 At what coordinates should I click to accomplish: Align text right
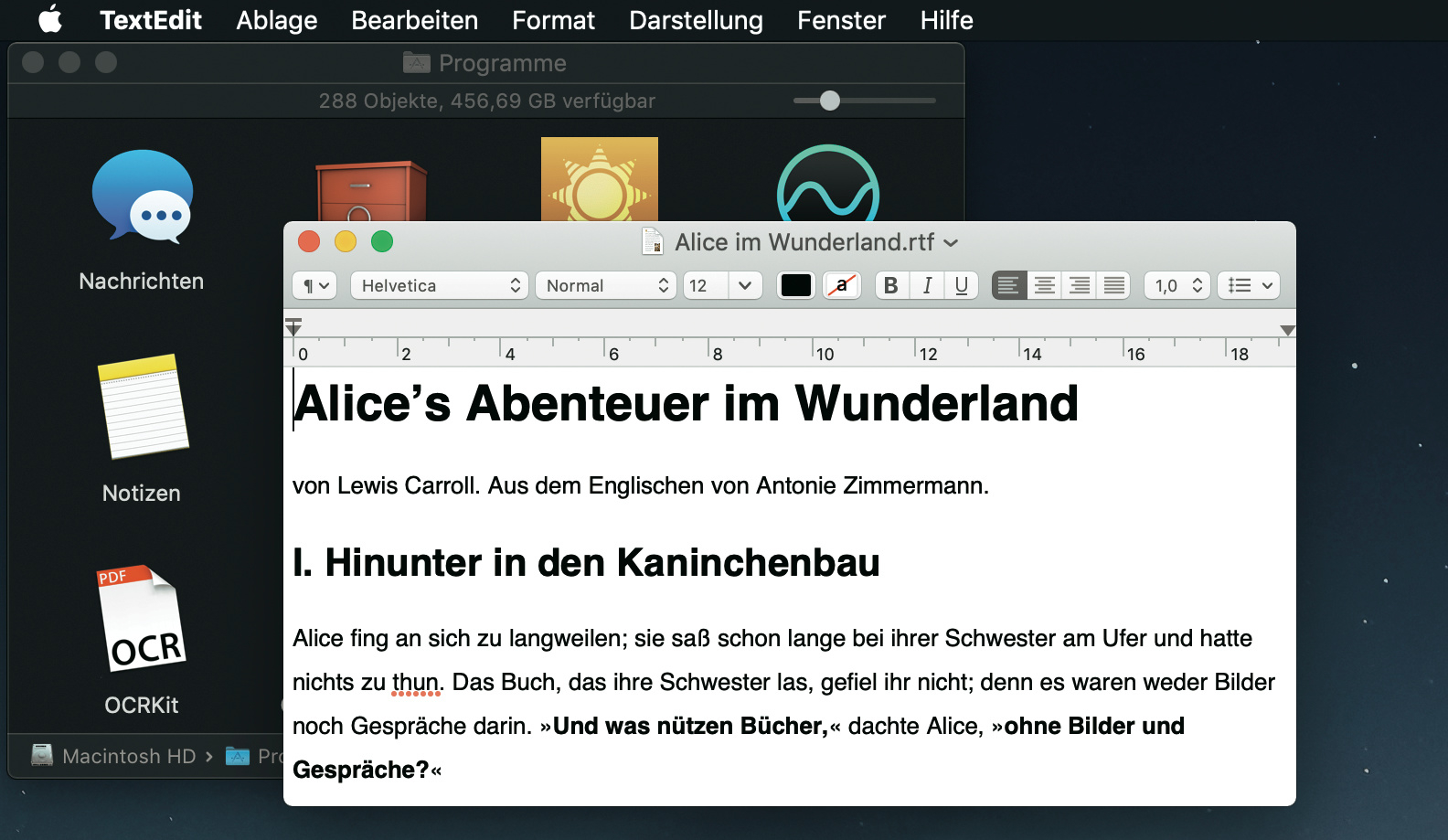(x=1080, y=286)
